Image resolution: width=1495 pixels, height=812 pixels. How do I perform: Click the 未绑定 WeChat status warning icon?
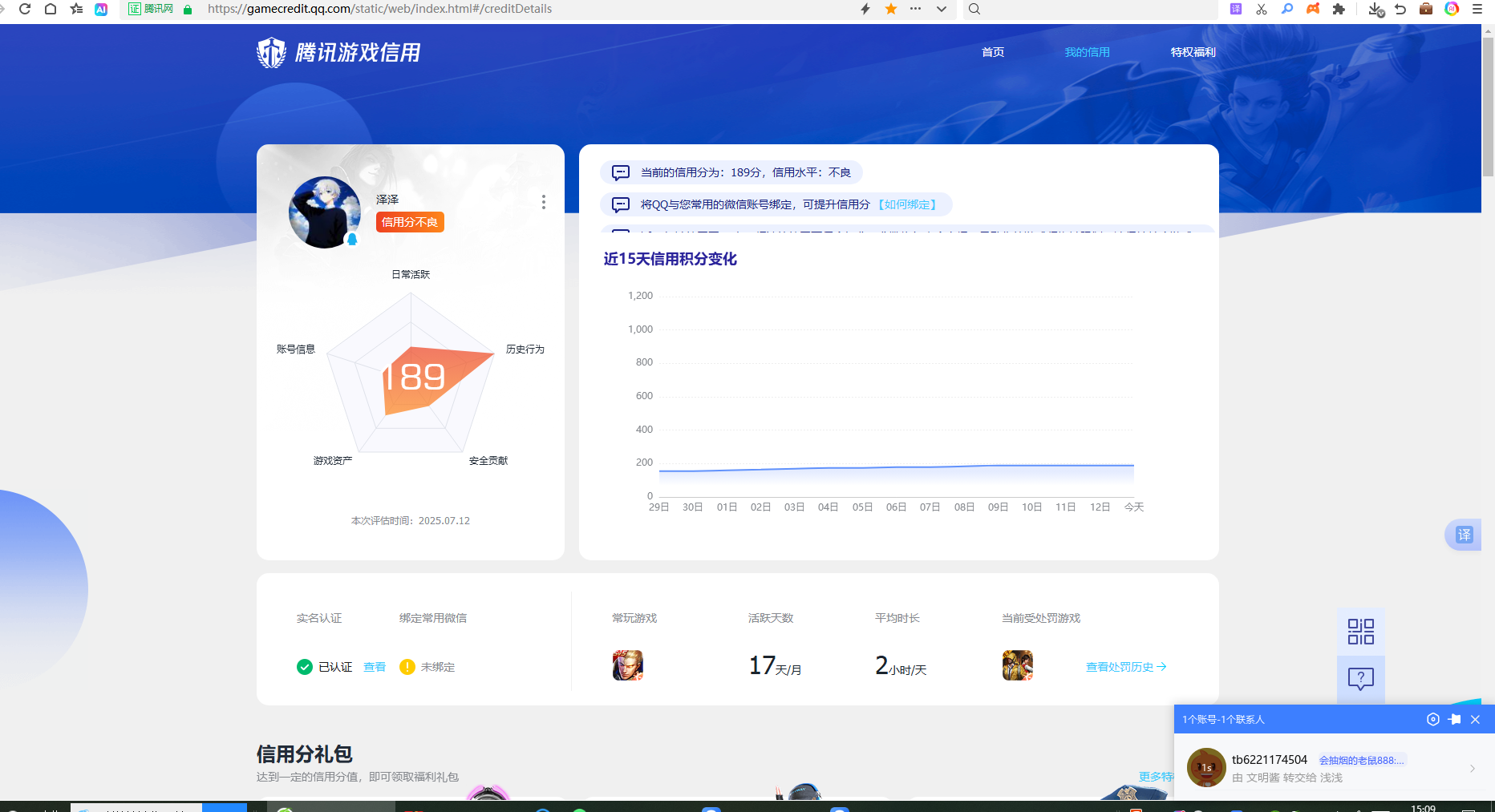[x=407, y=667]
